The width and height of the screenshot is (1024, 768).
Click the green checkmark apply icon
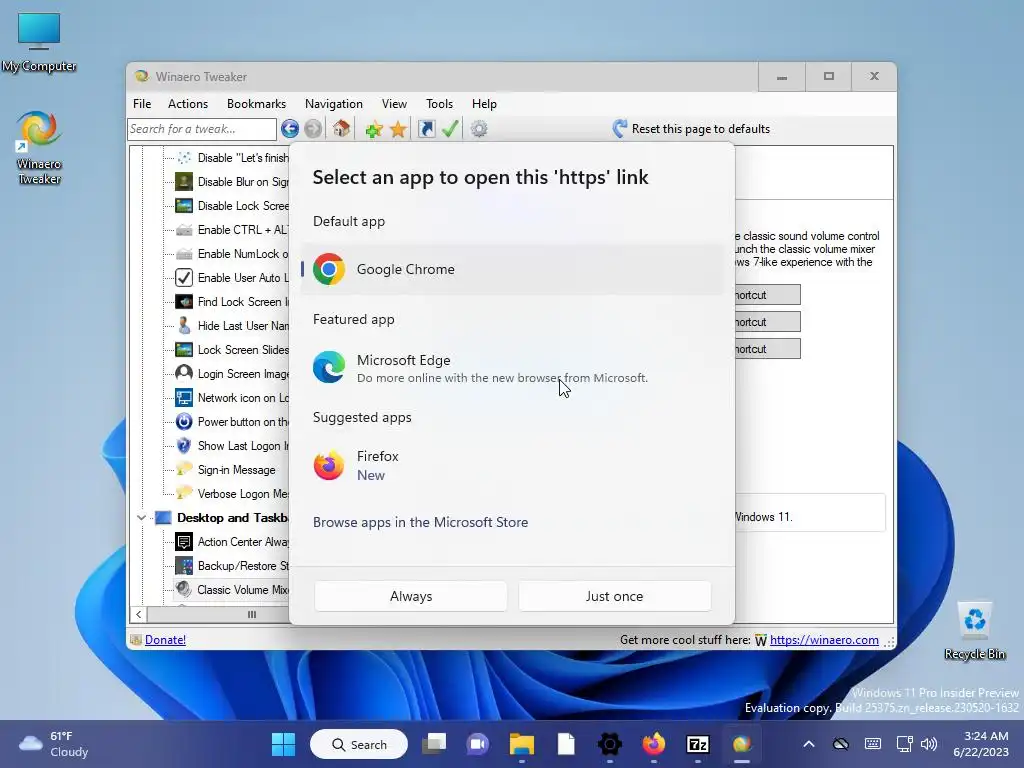click(450, 129)
